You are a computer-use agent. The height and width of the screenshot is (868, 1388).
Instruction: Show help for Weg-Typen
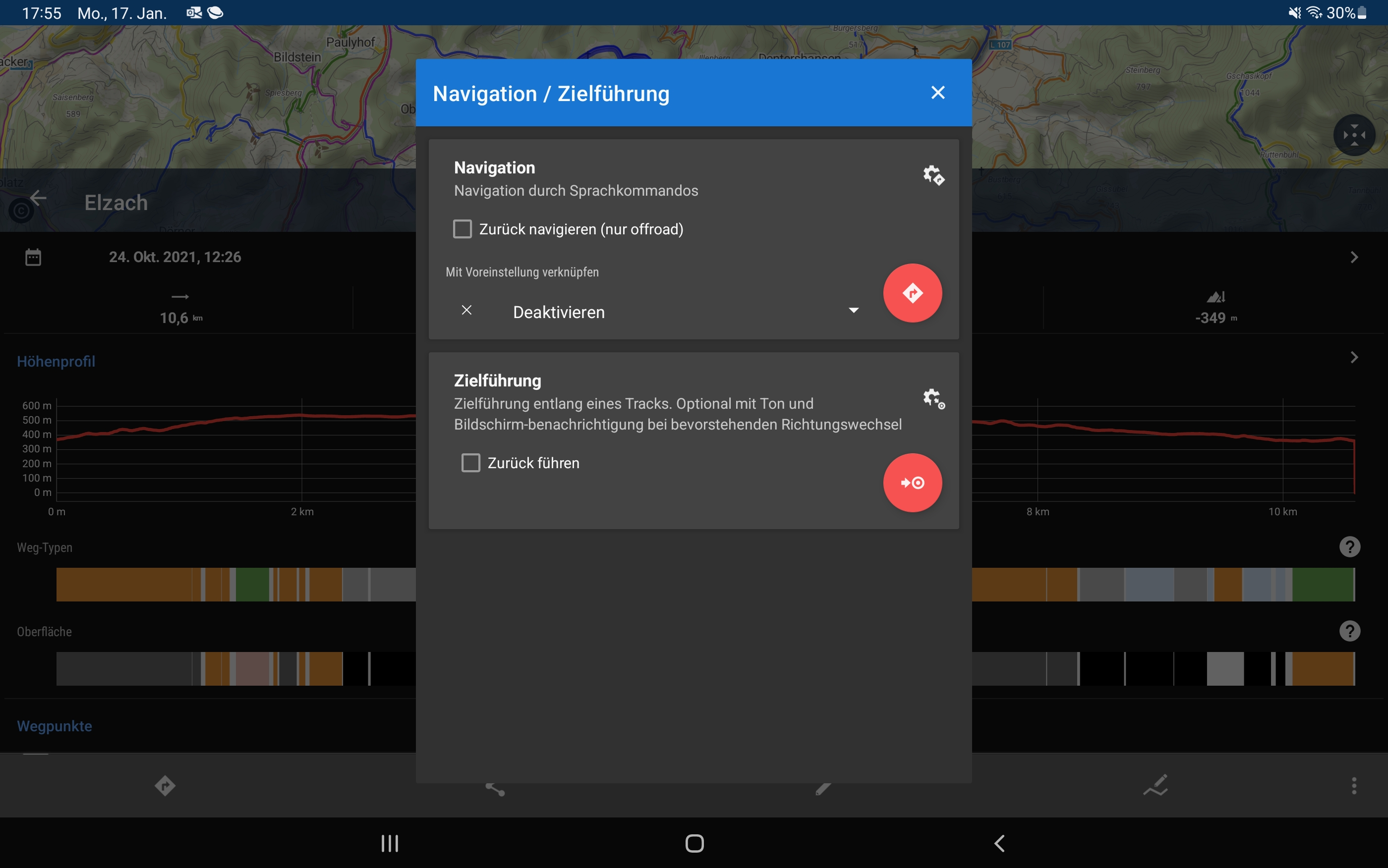click(1349, 546)
